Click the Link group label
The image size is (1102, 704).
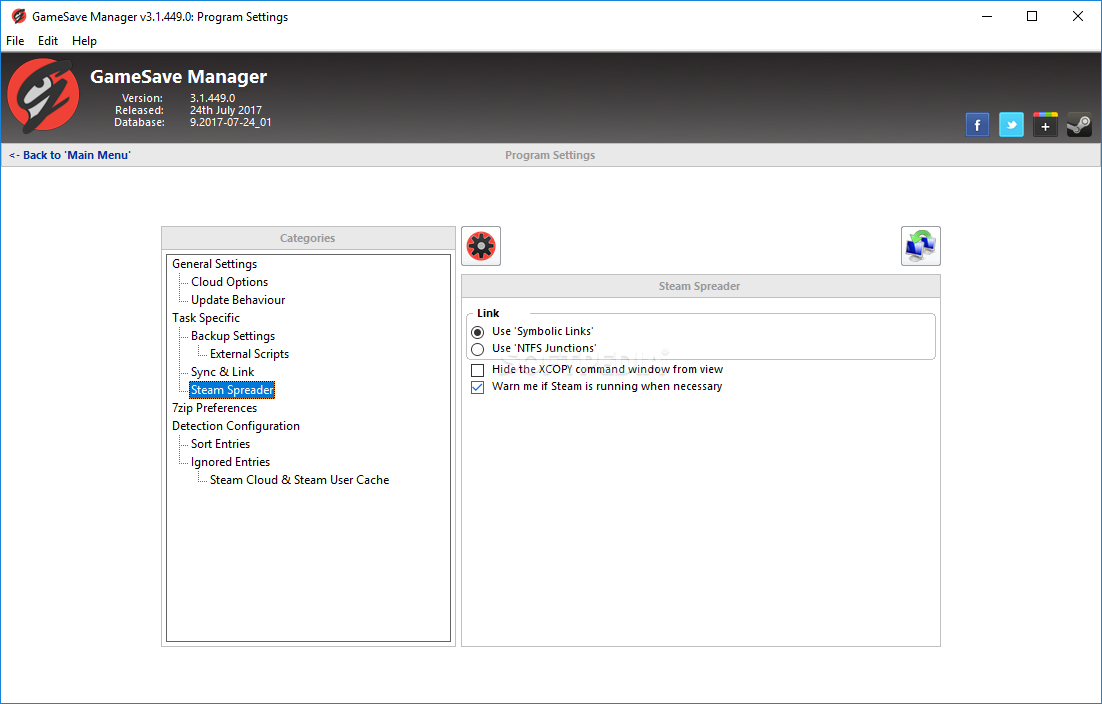pyautogui.click(x=488, y=313)
